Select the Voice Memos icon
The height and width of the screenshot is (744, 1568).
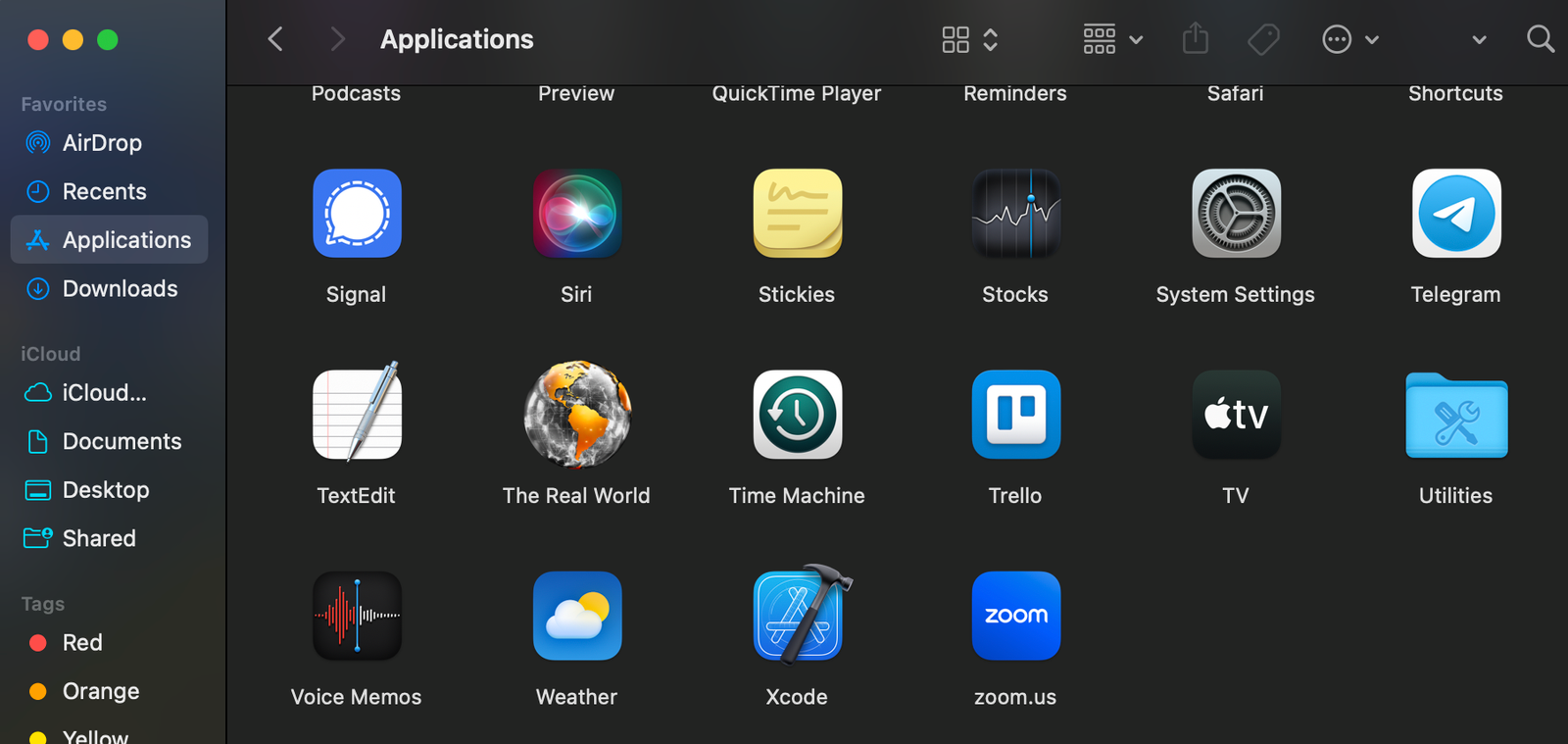(357, 616)
